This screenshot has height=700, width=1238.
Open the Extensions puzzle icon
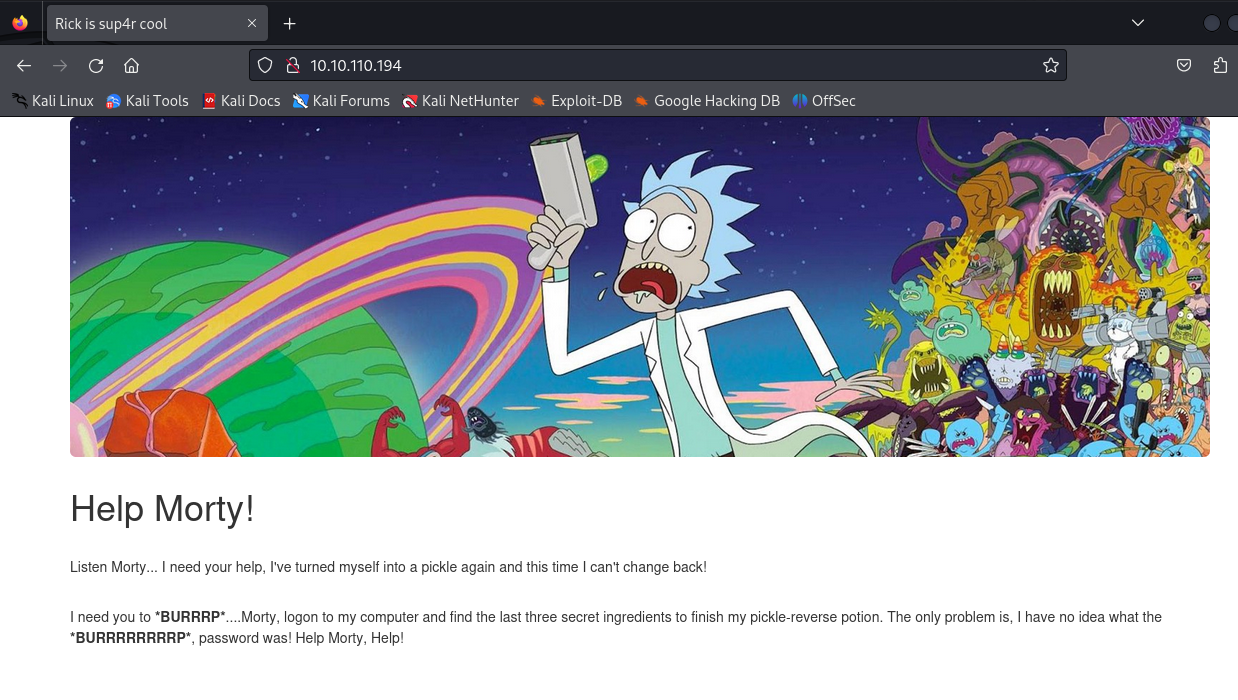1220,66
